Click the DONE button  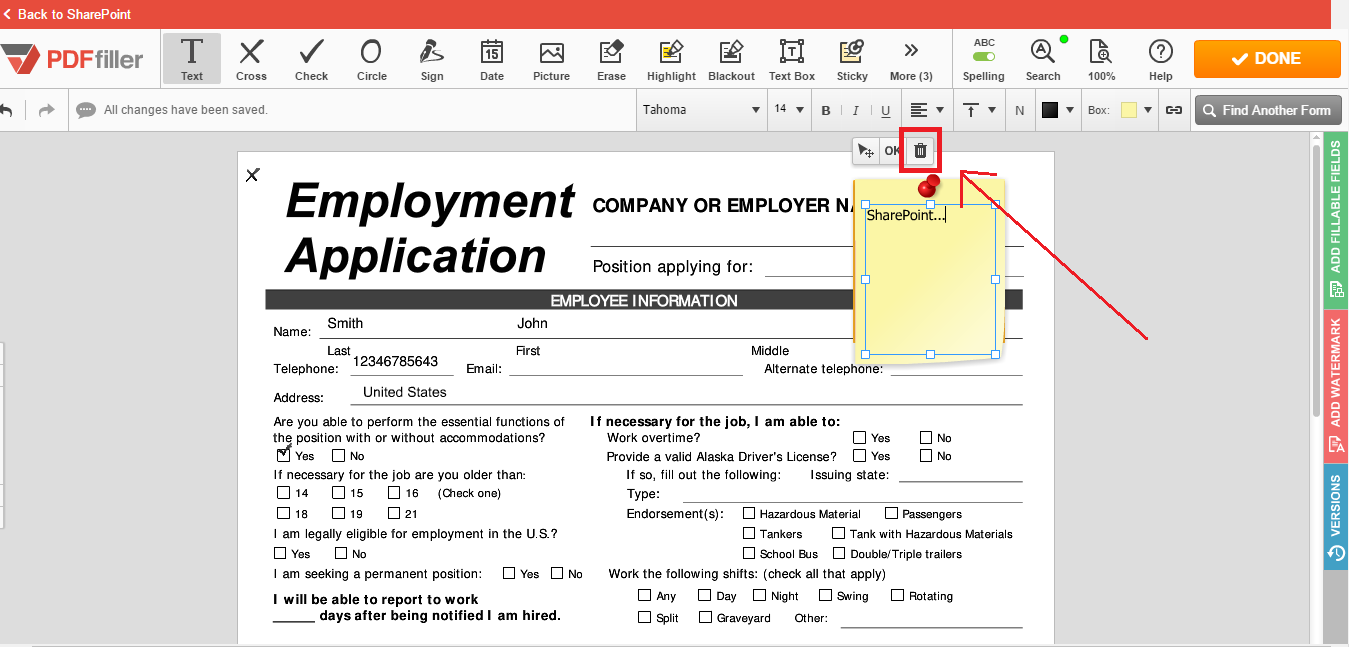tap(1267, 59)
